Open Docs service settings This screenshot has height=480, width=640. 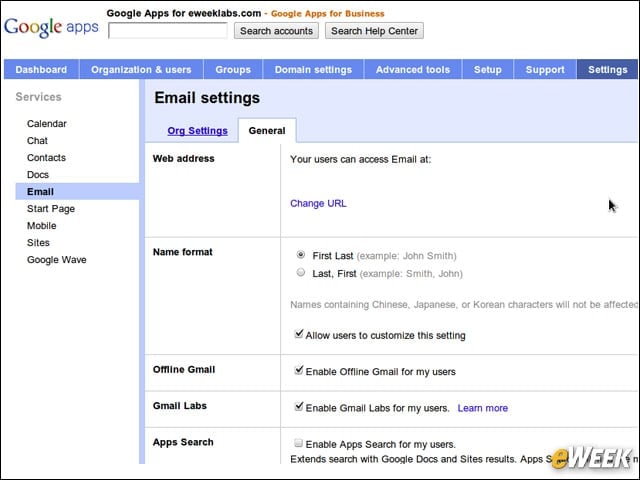pyautogui.click(x=38, y=175)
